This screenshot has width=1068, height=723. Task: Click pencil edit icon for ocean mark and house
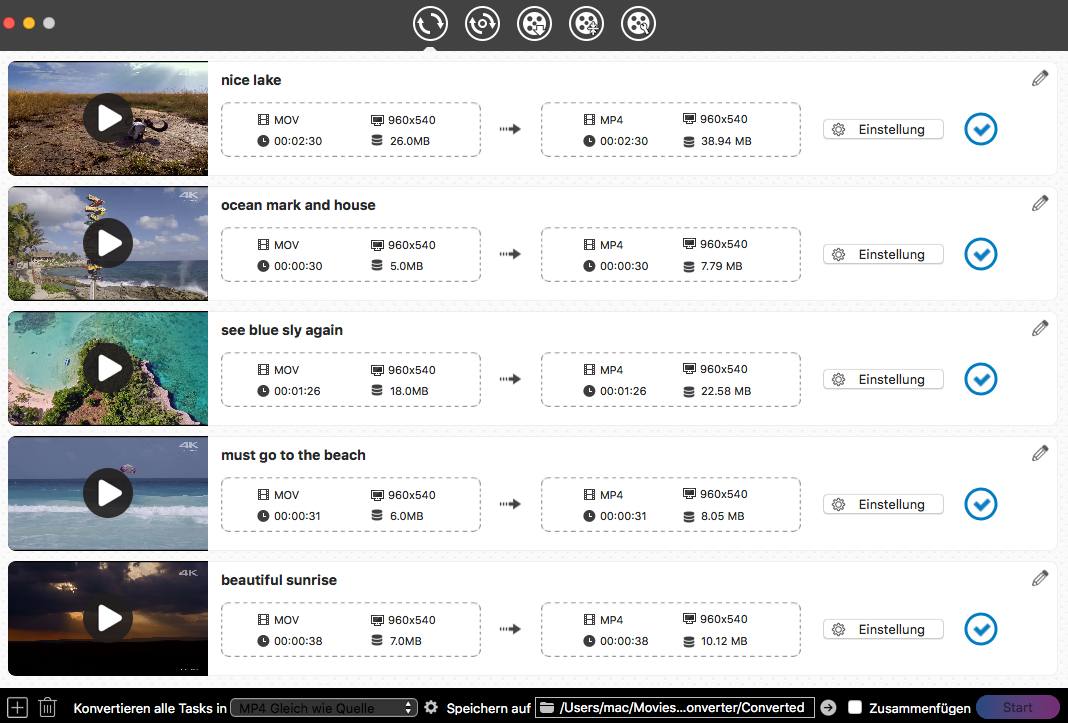pos(1040,203)
